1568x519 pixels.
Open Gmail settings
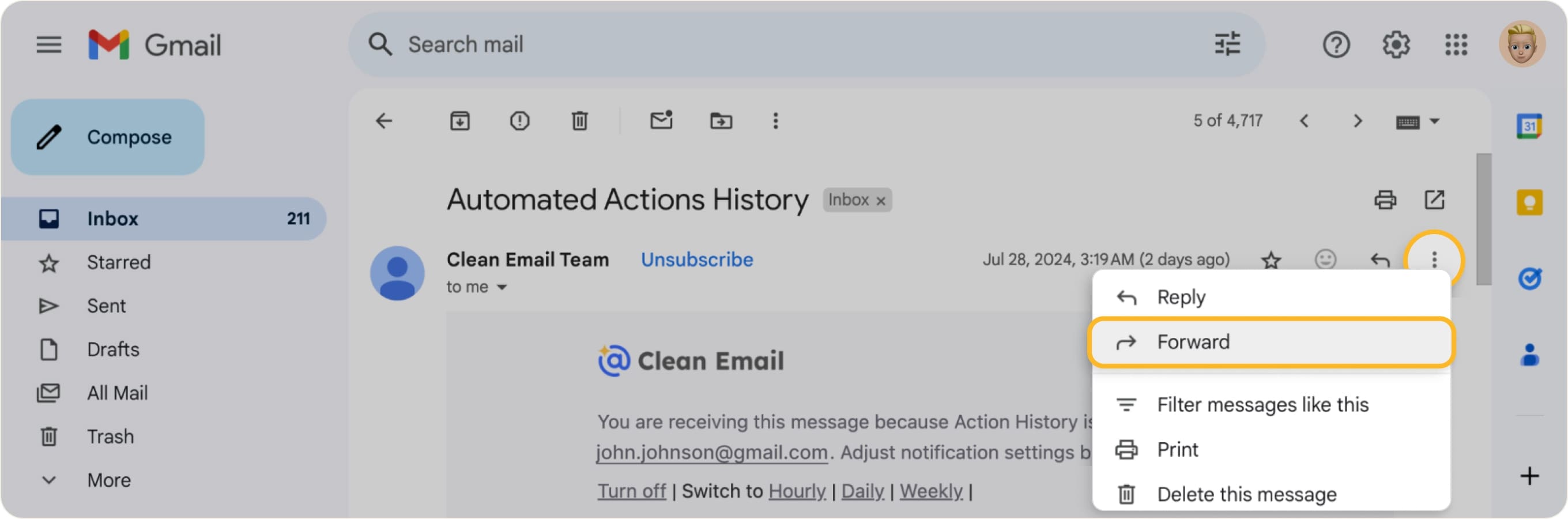tap(1396, 44)
